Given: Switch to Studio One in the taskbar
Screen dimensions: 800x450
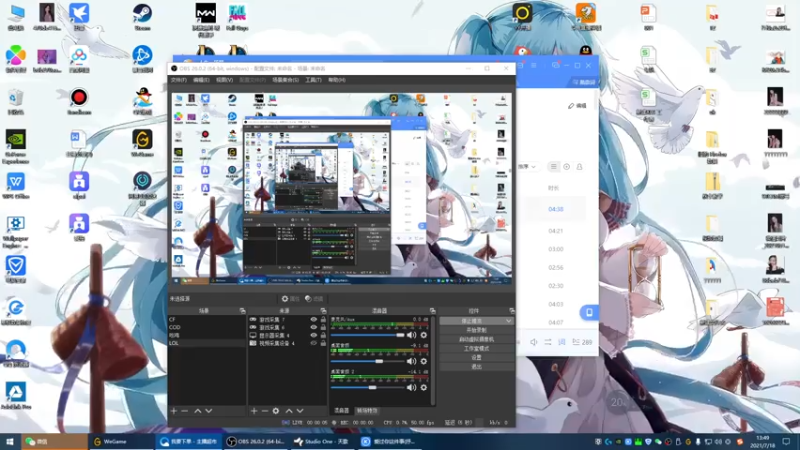Looking at the screenshot, I should point(322,441).
